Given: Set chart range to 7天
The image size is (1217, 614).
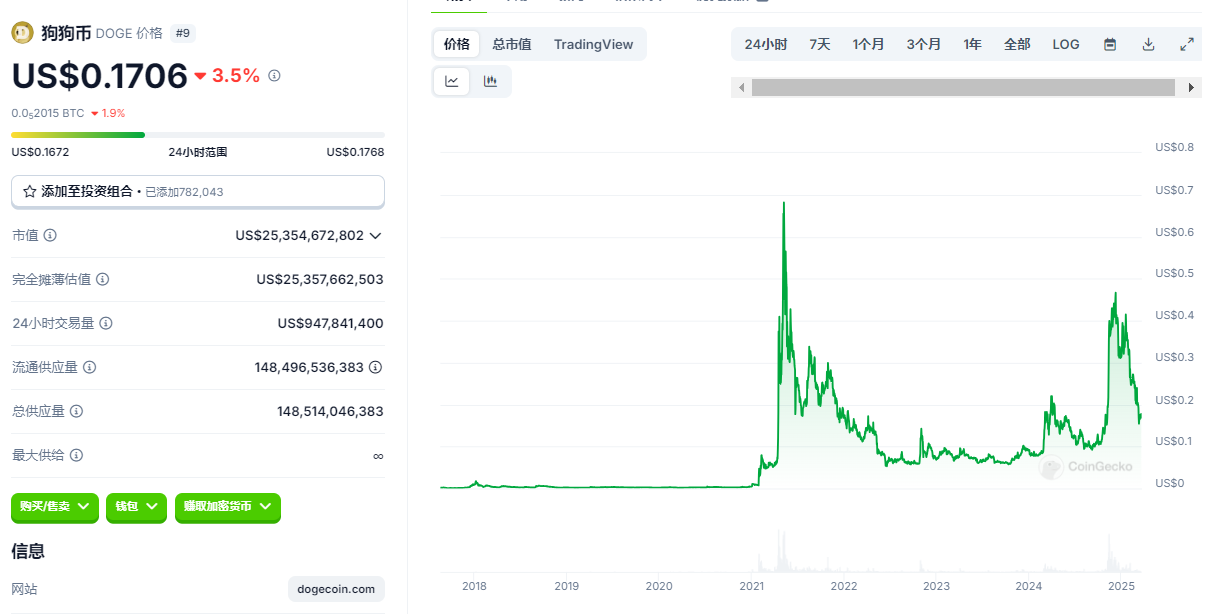Looking at the screenshot, I should pyautogui.click(x=820, y=44).
